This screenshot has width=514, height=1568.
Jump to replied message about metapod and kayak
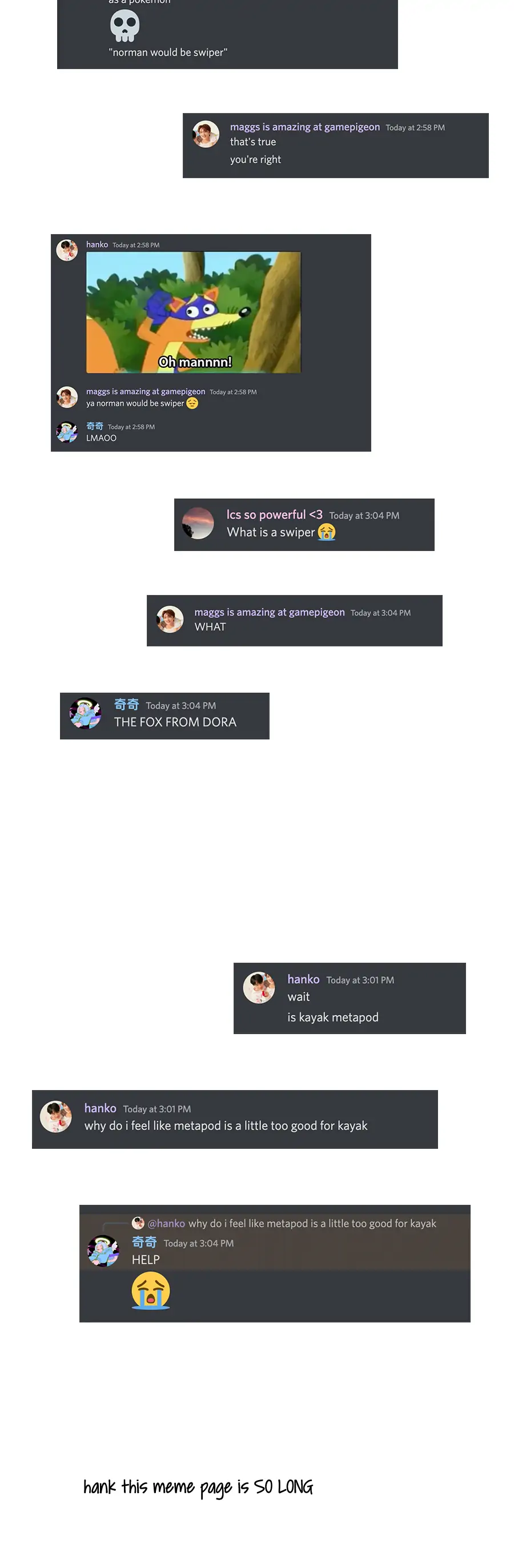point(312,1223)
